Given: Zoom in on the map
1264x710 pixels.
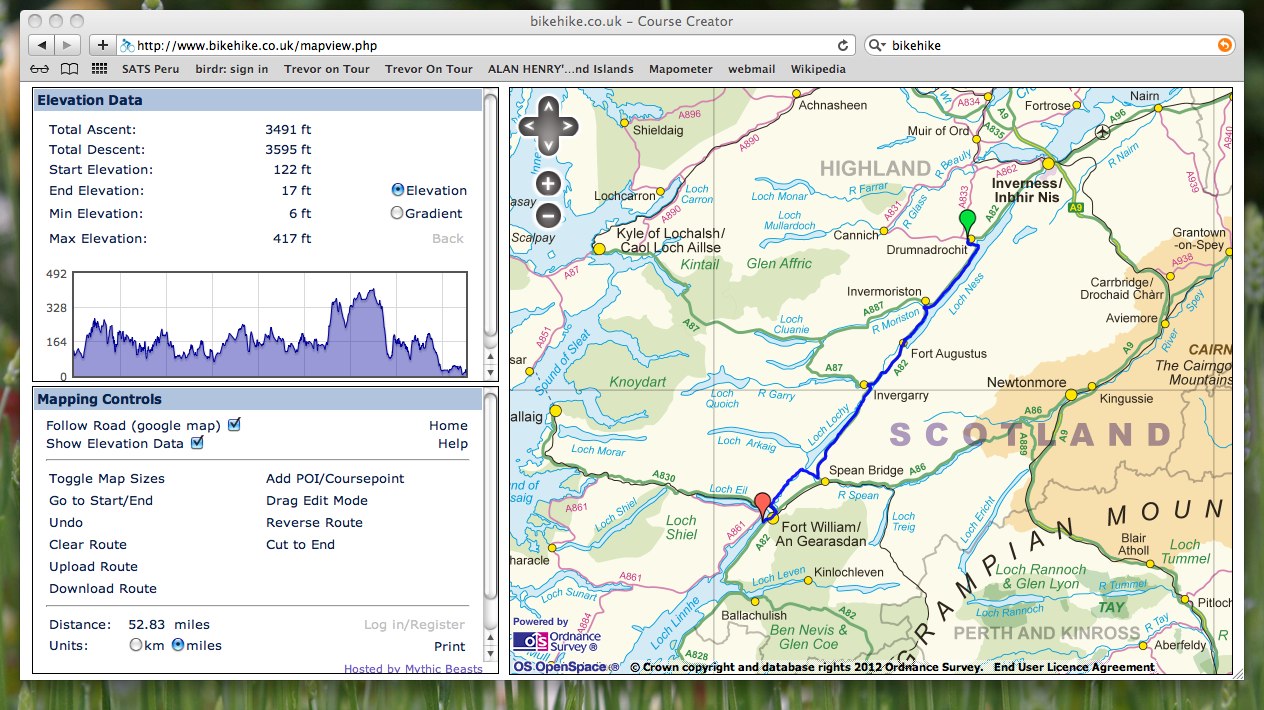Looking at the screenshot, I should [547, 183].
